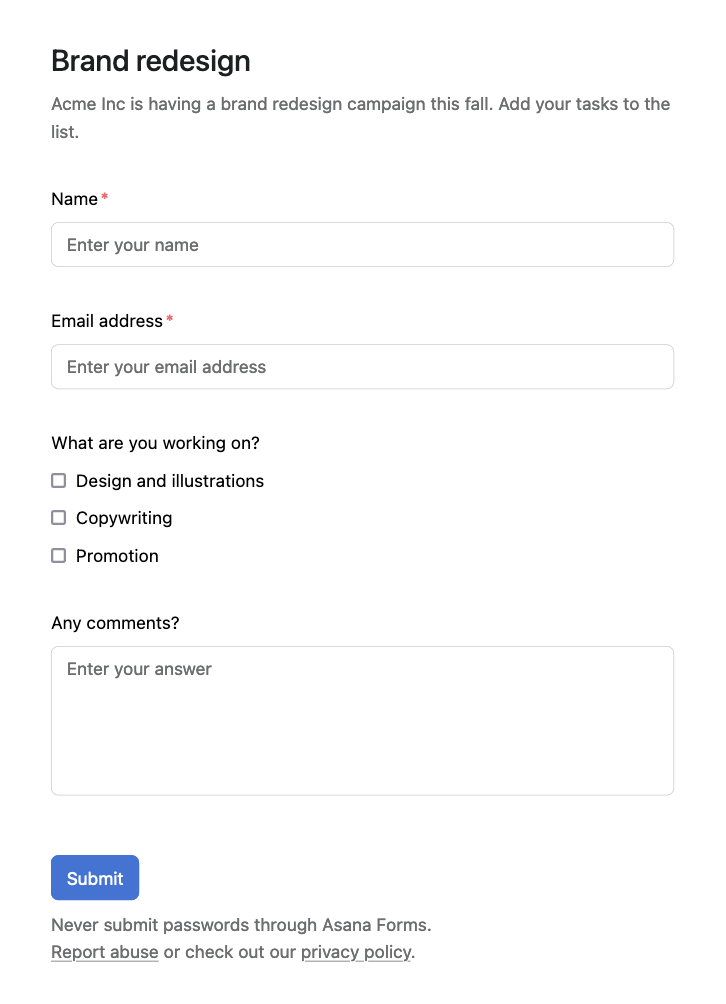The height and width of the screenshot is (1004, 726).
Task: Tick the Copywriting checkbox
Action: (x=58, y=517)
